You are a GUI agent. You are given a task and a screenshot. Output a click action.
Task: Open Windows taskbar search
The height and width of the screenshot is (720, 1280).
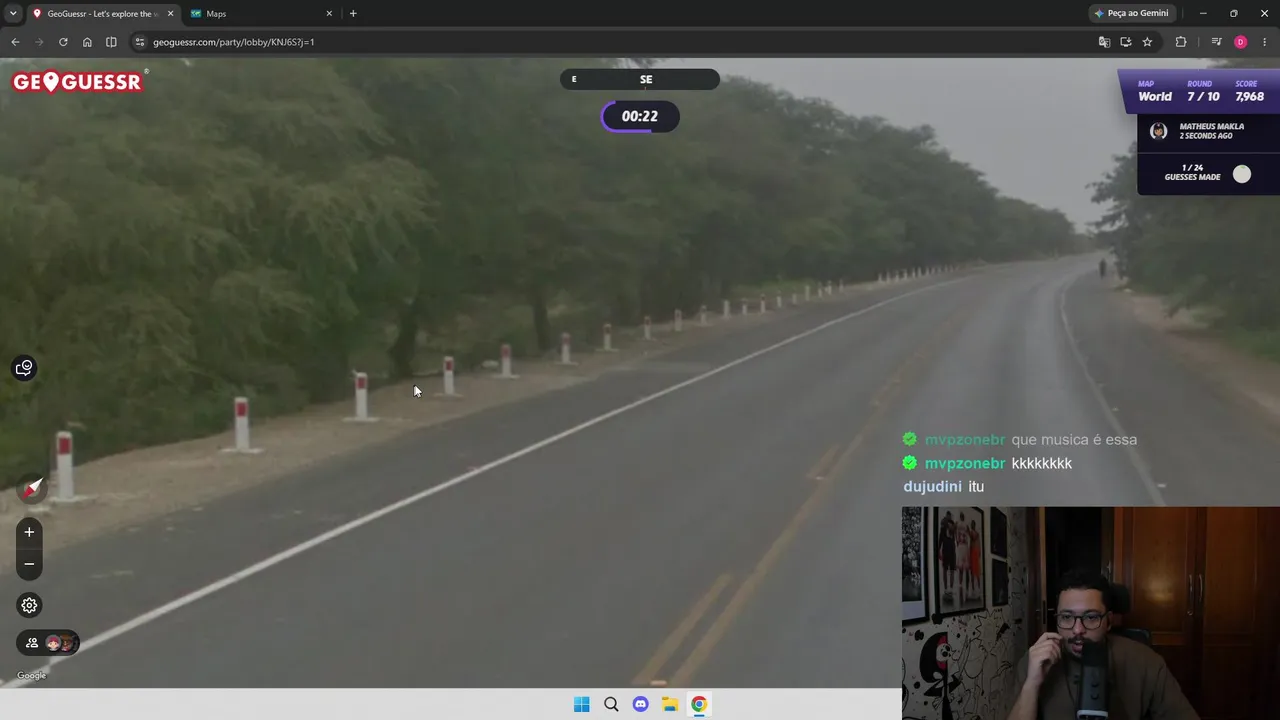611,704
